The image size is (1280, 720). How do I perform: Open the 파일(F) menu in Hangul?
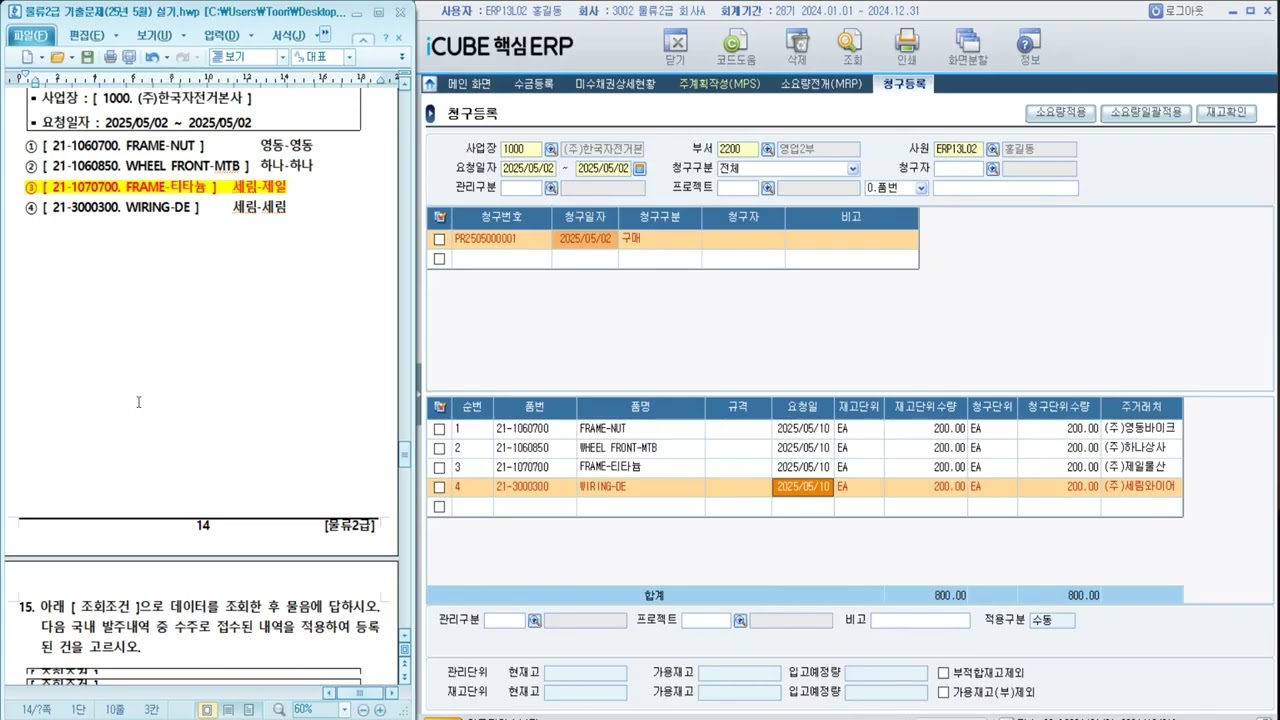[x=29, y=35]
